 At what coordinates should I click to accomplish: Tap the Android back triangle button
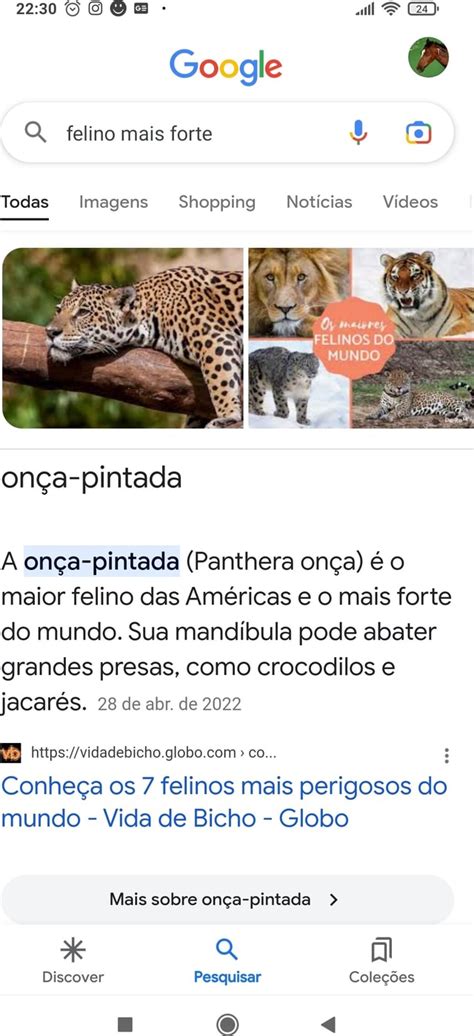(329, 1024)
